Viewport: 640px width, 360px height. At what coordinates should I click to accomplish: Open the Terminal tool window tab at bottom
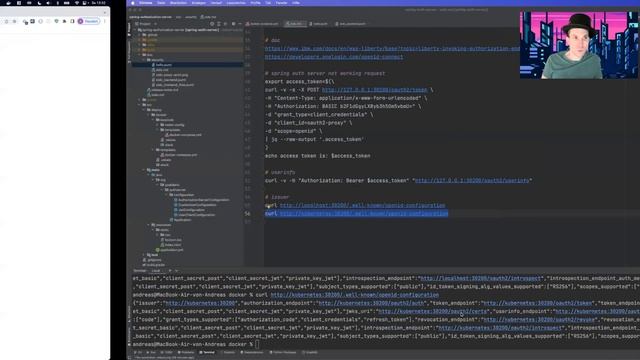[x=207, y=353]
